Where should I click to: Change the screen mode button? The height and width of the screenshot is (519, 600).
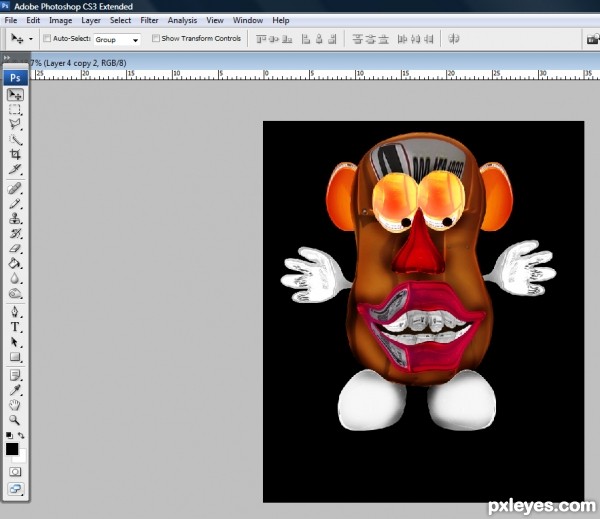[15, 489]
